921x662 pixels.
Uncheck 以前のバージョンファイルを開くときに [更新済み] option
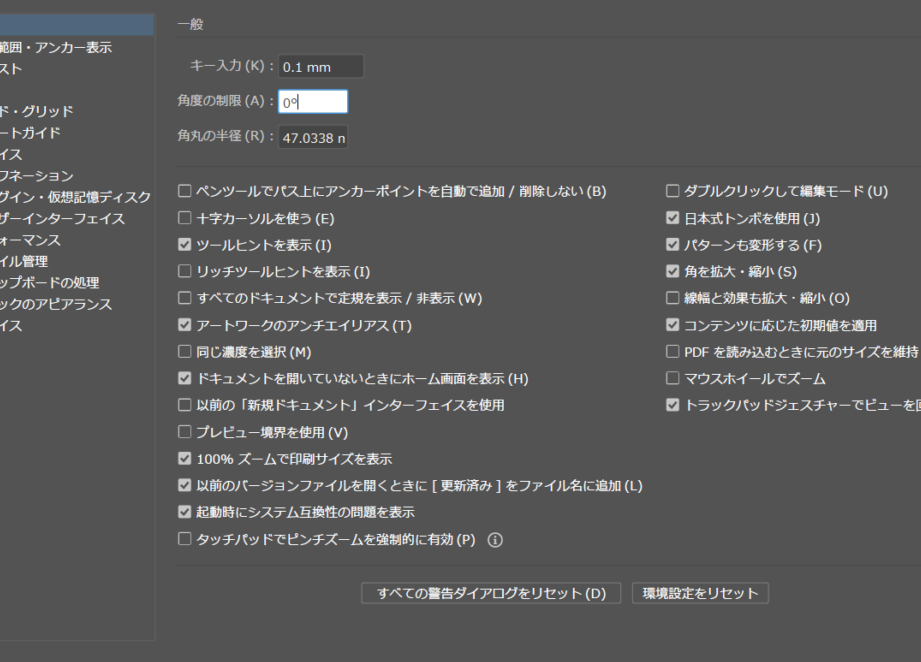tap(184, 485)
